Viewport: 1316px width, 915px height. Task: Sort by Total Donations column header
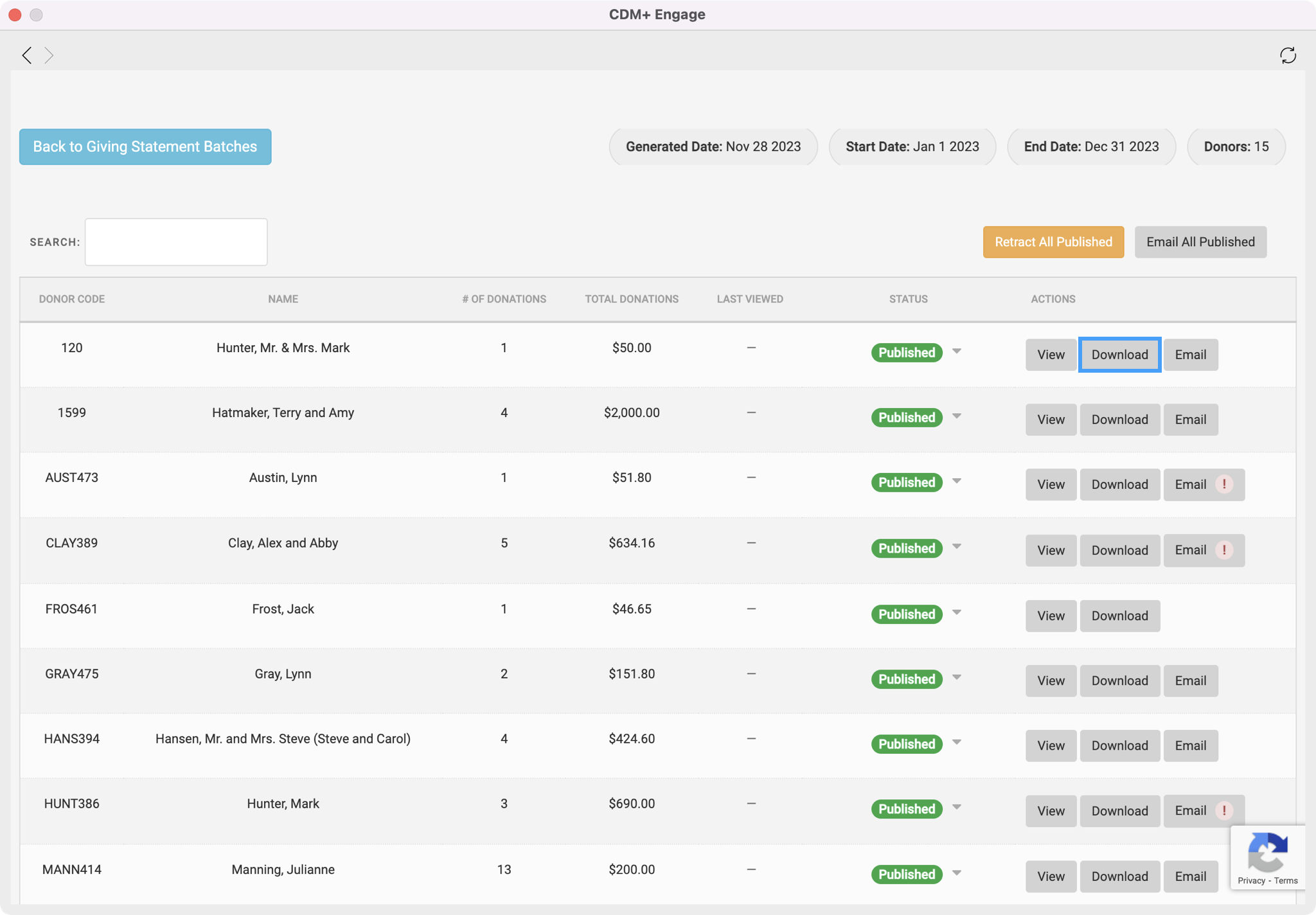click(631, 299)
